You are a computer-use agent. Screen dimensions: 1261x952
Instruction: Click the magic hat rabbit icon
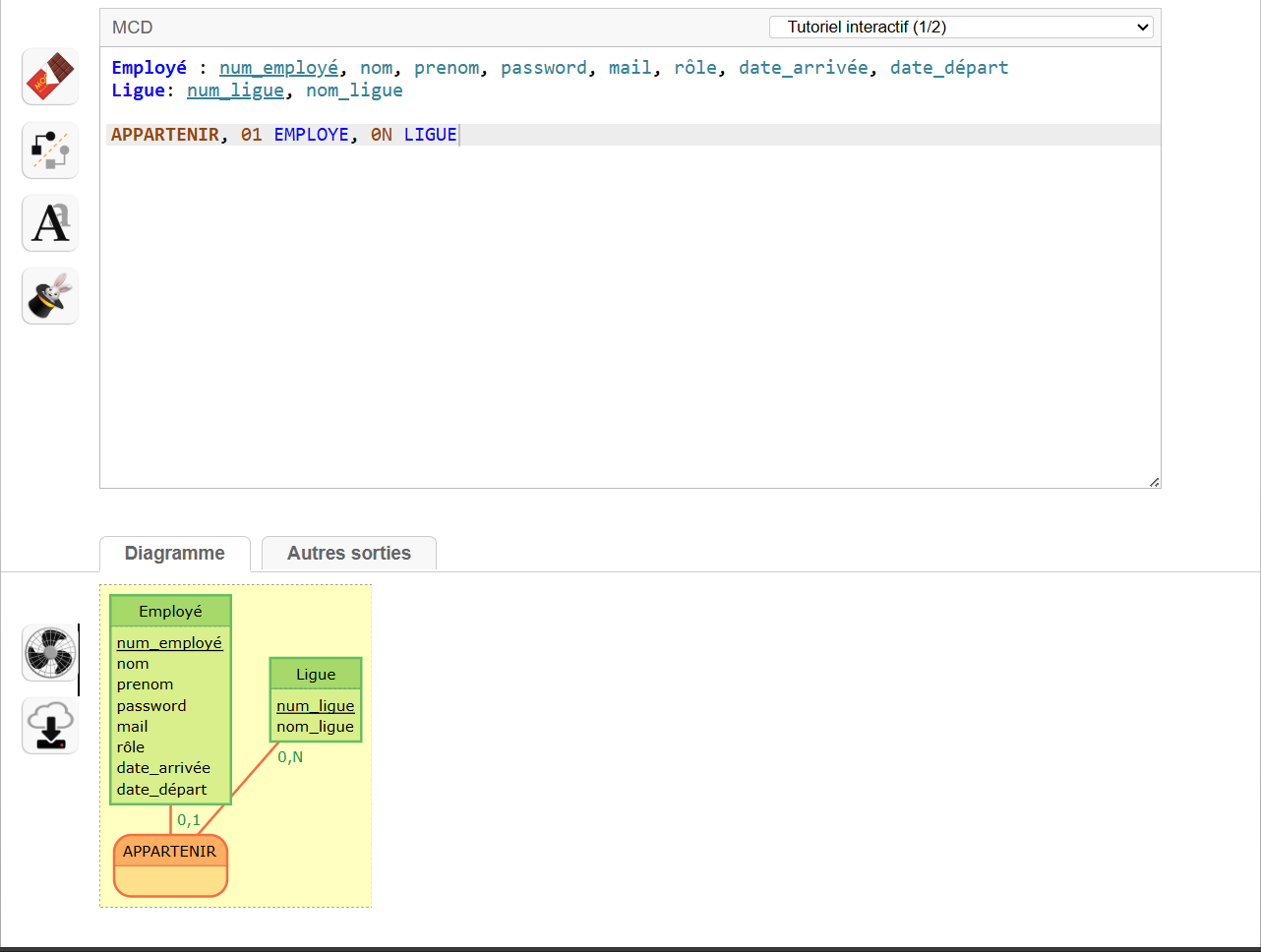tap(50, 296)
